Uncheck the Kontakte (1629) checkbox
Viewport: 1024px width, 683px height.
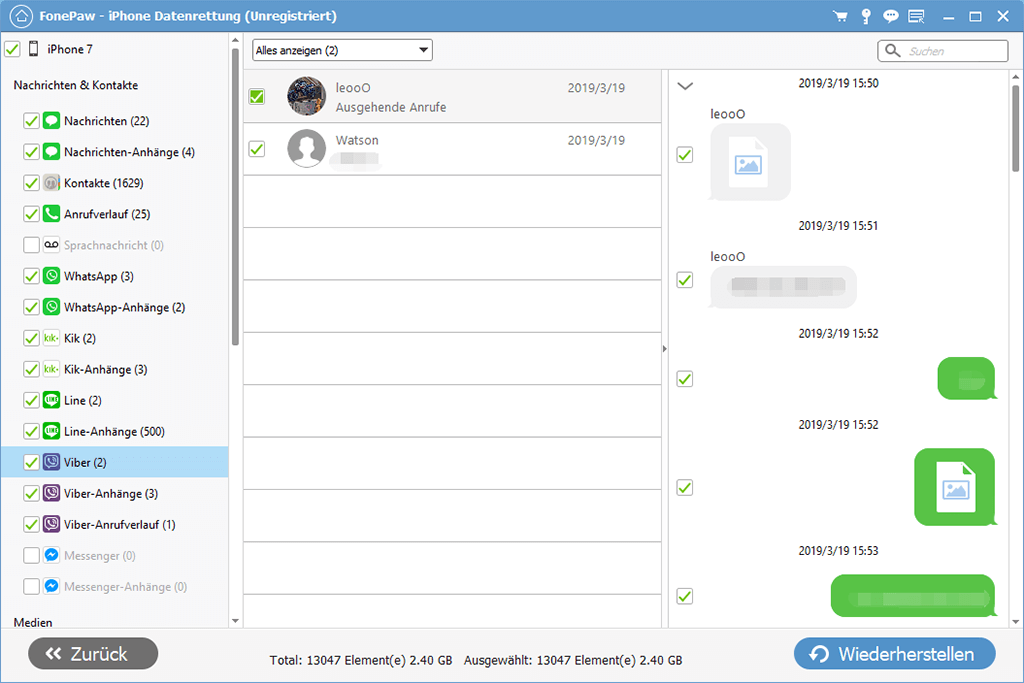[x=31, y=183]
